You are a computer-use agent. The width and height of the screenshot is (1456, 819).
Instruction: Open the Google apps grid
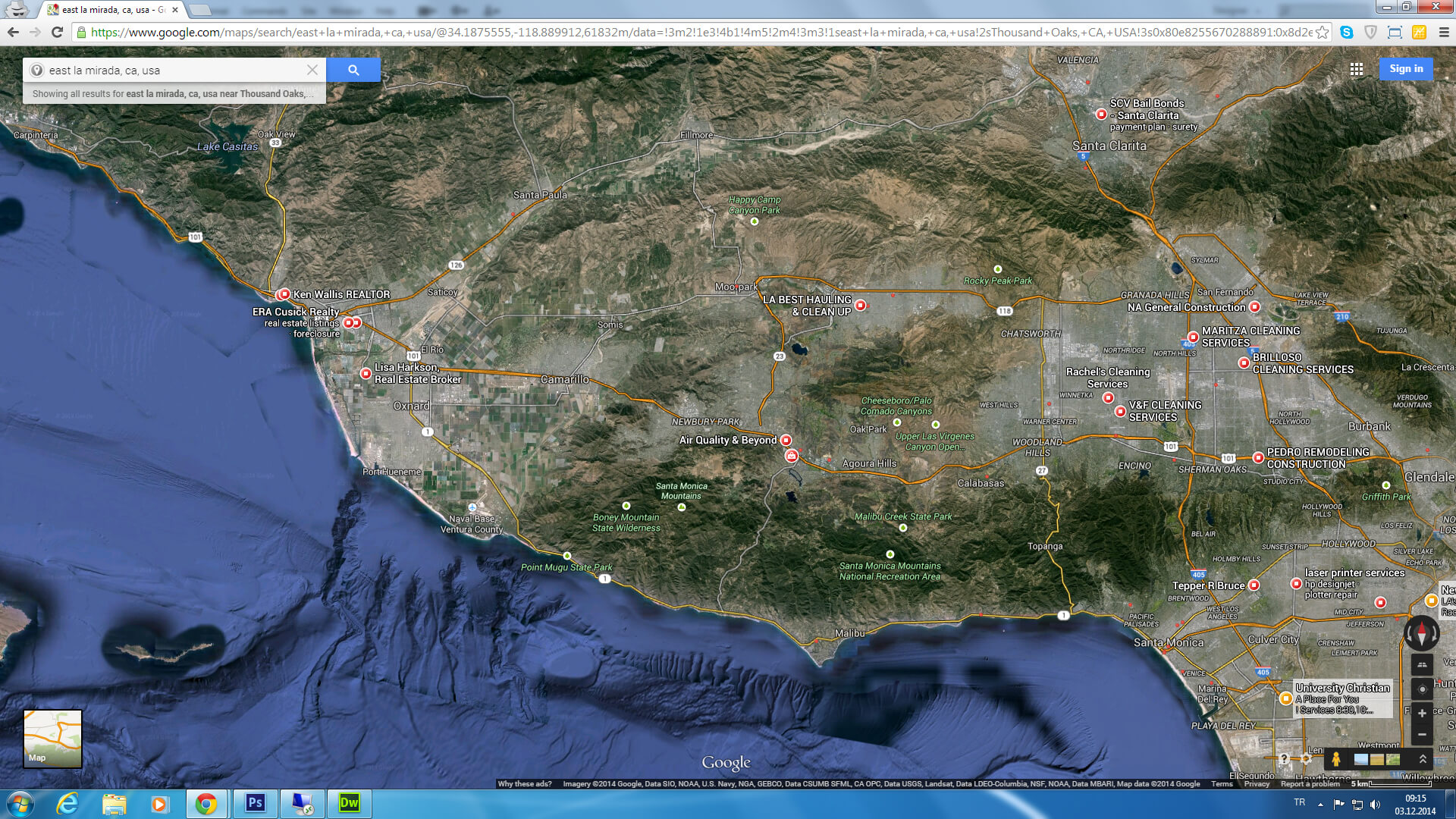click(x=1357, y=69)
